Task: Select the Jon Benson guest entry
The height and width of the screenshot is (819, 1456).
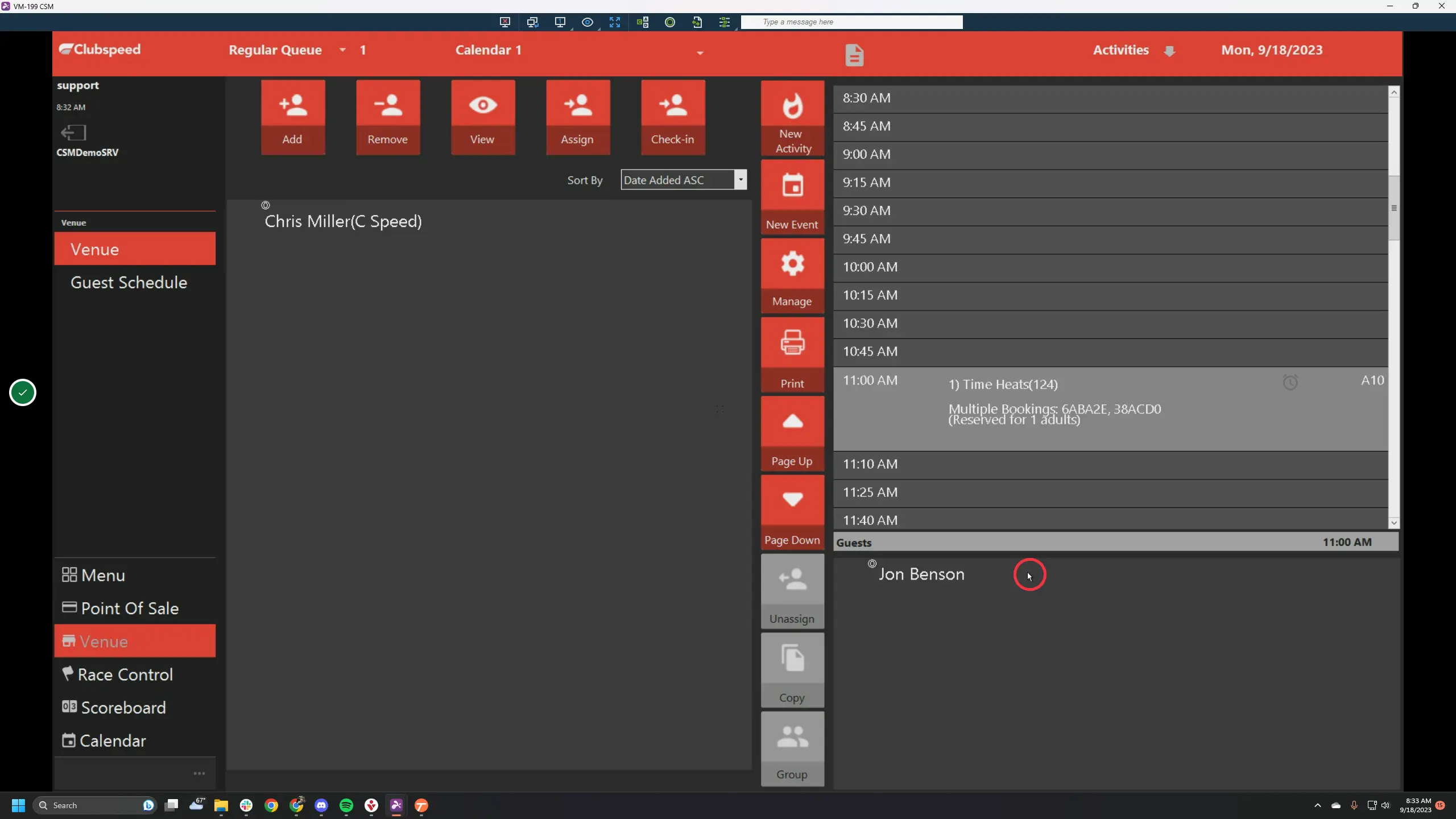Action: (921, 574)
